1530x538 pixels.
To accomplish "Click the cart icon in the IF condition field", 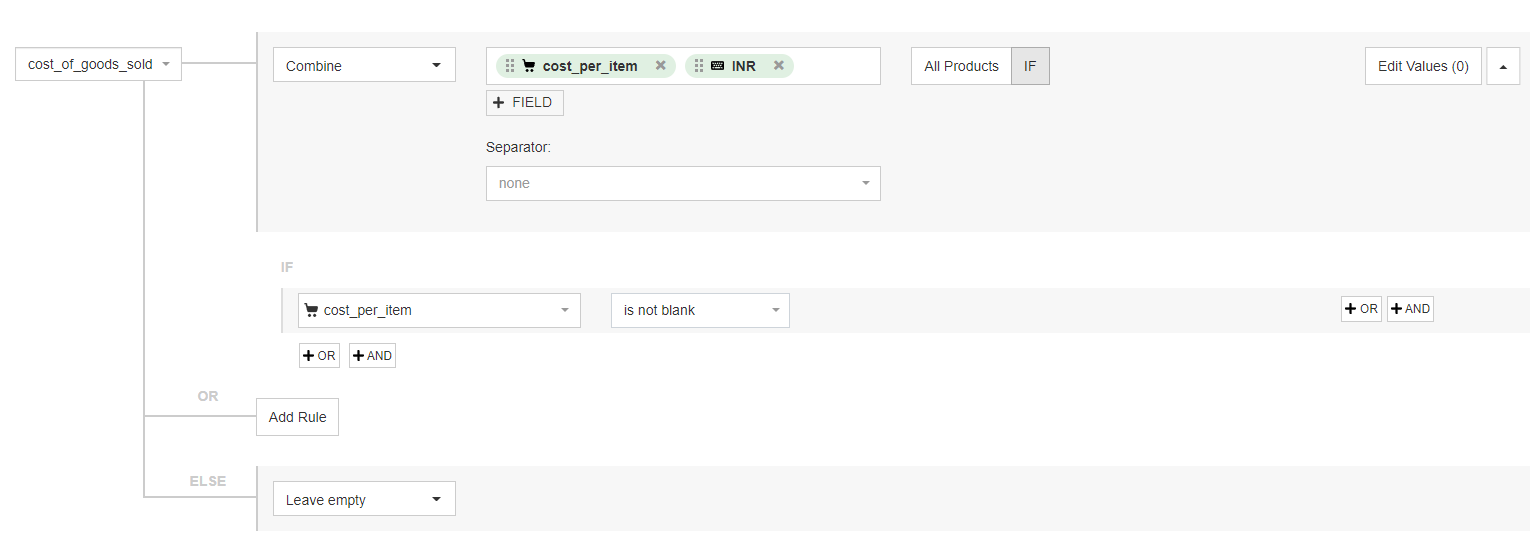I will coord(311,310).
